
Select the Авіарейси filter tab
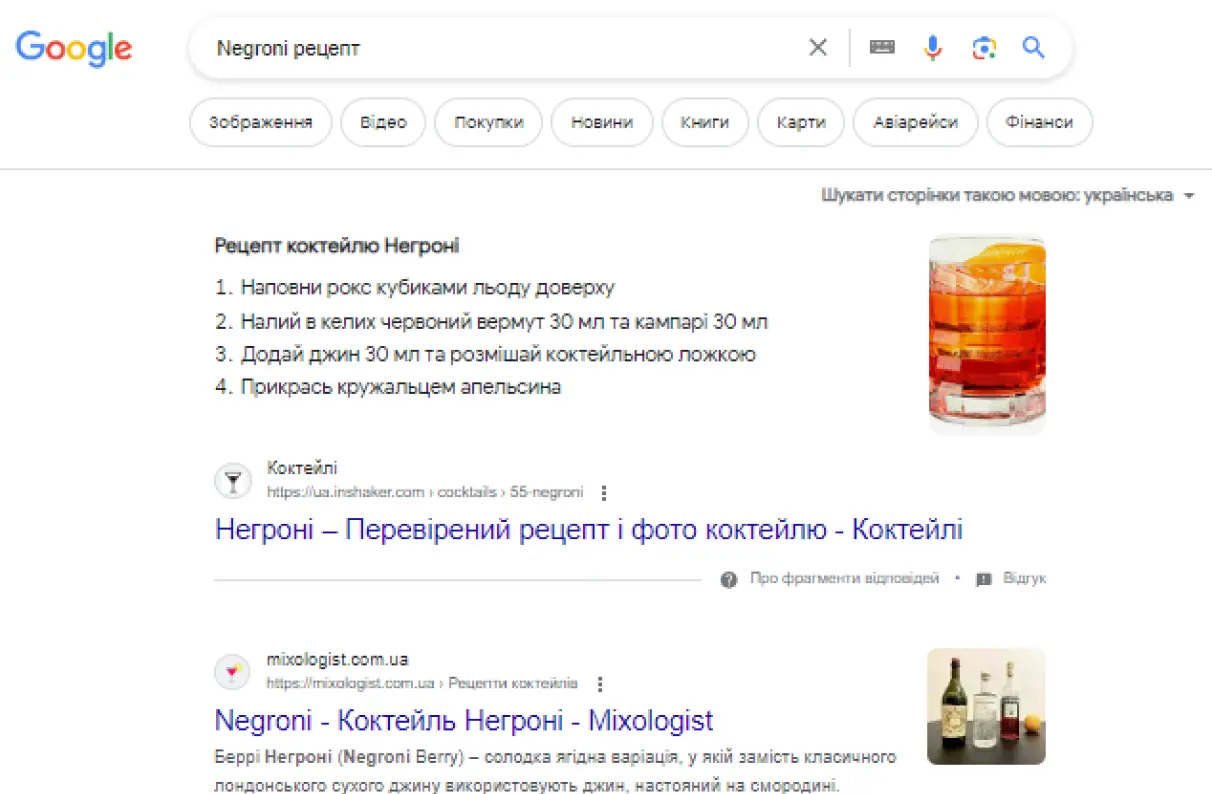pyautogui.click(x=915, y=122)
